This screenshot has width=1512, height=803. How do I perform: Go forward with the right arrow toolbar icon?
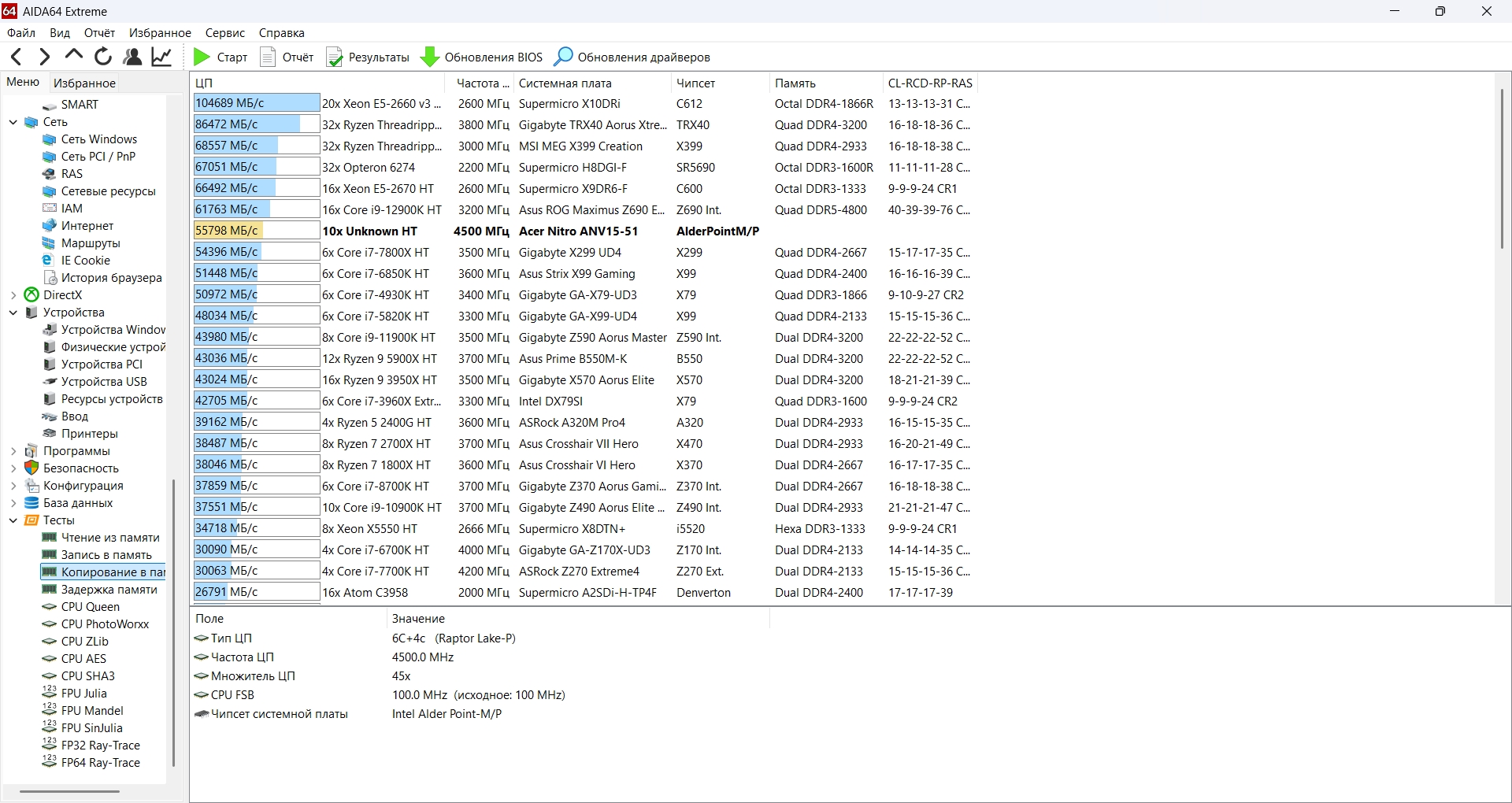point(44,57)
